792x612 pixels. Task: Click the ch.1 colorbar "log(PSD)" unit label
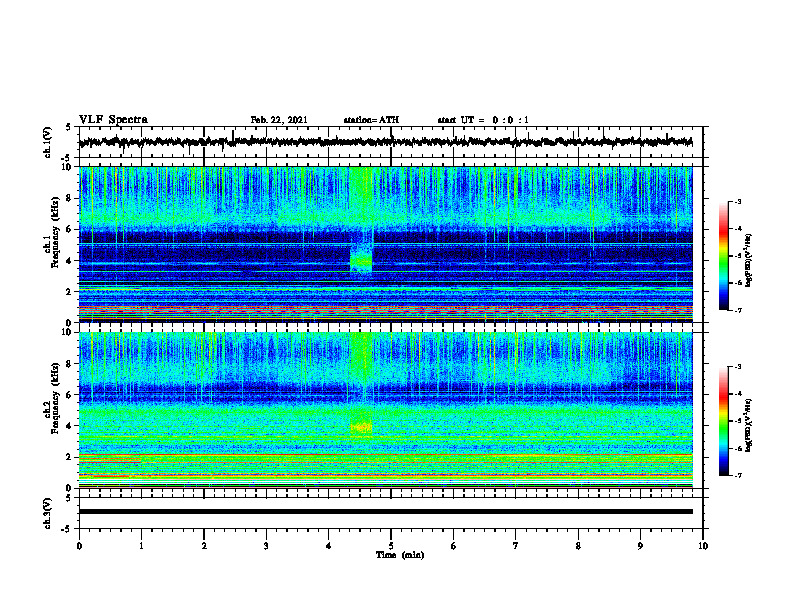pos(748,260)
